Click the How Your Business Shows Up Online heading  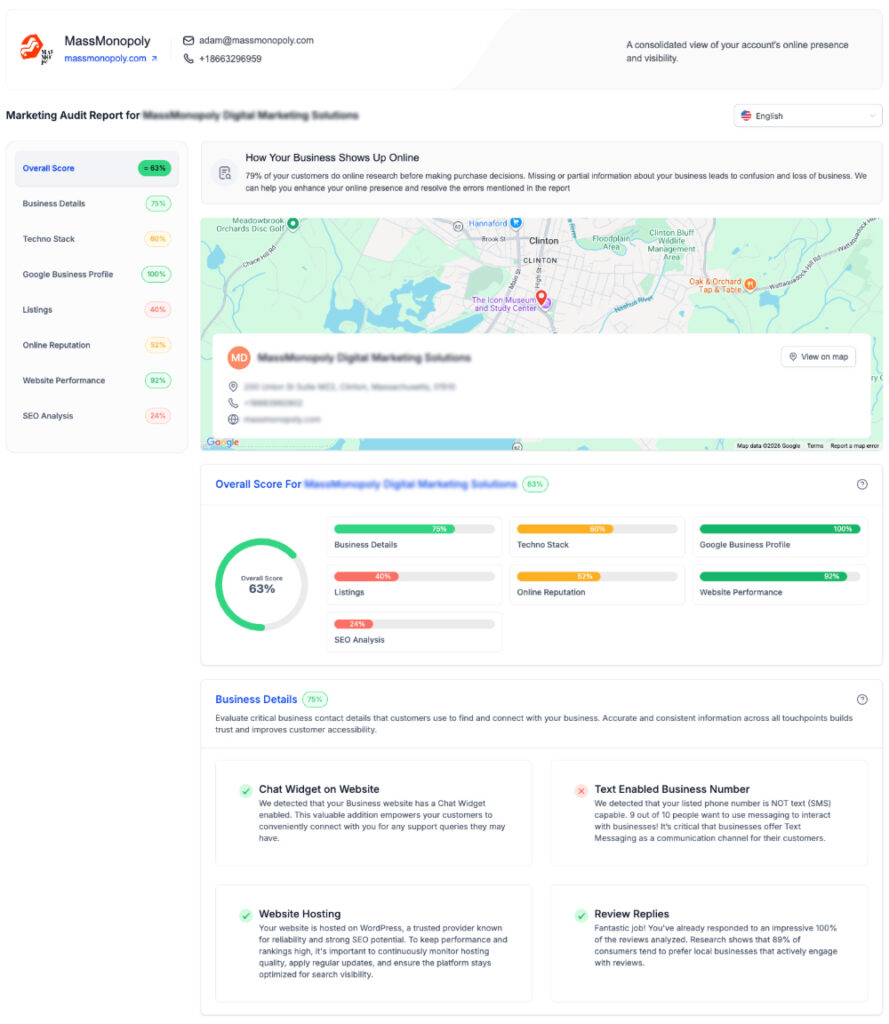click(x=332, y=158)
